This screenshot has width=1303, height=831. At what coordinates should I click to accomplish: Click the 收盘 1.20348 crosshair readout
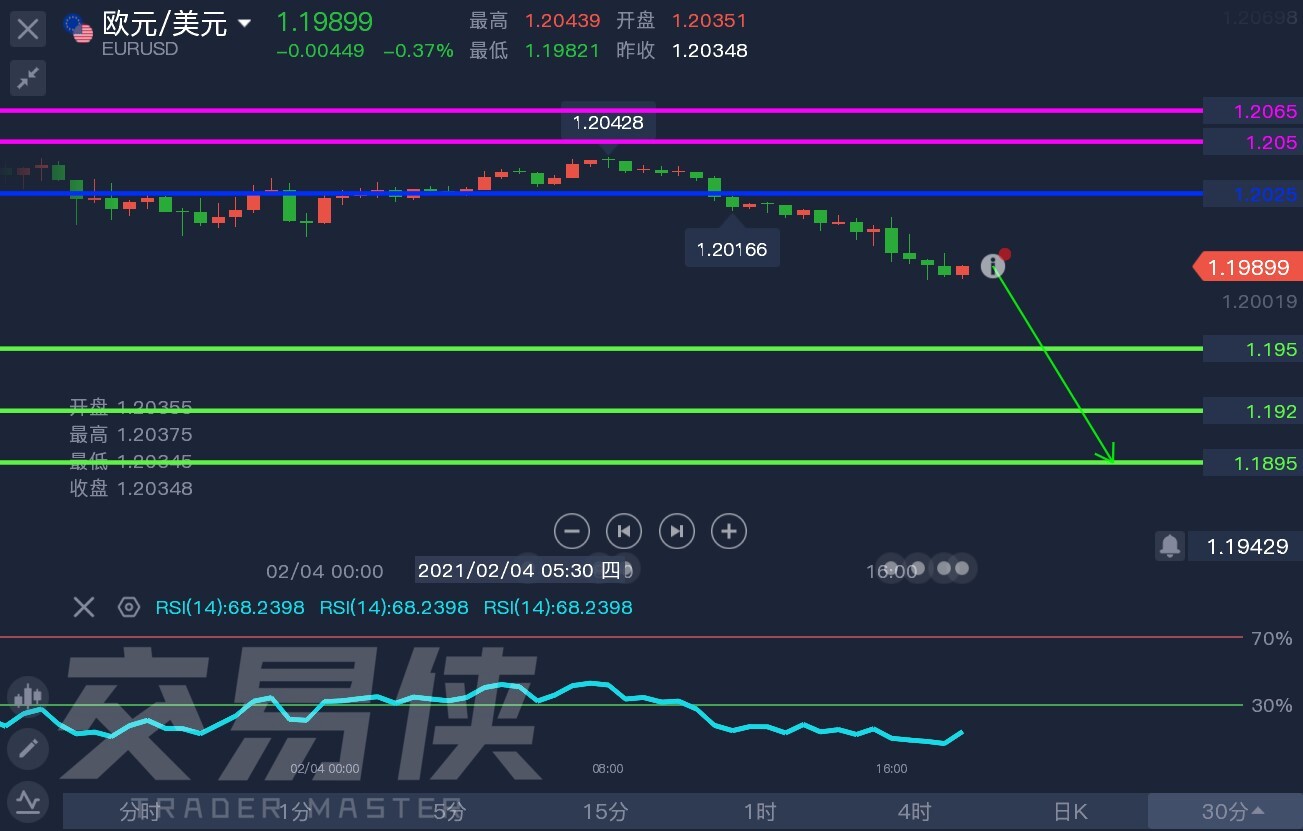pyautogui.click(x=131, y=488)
